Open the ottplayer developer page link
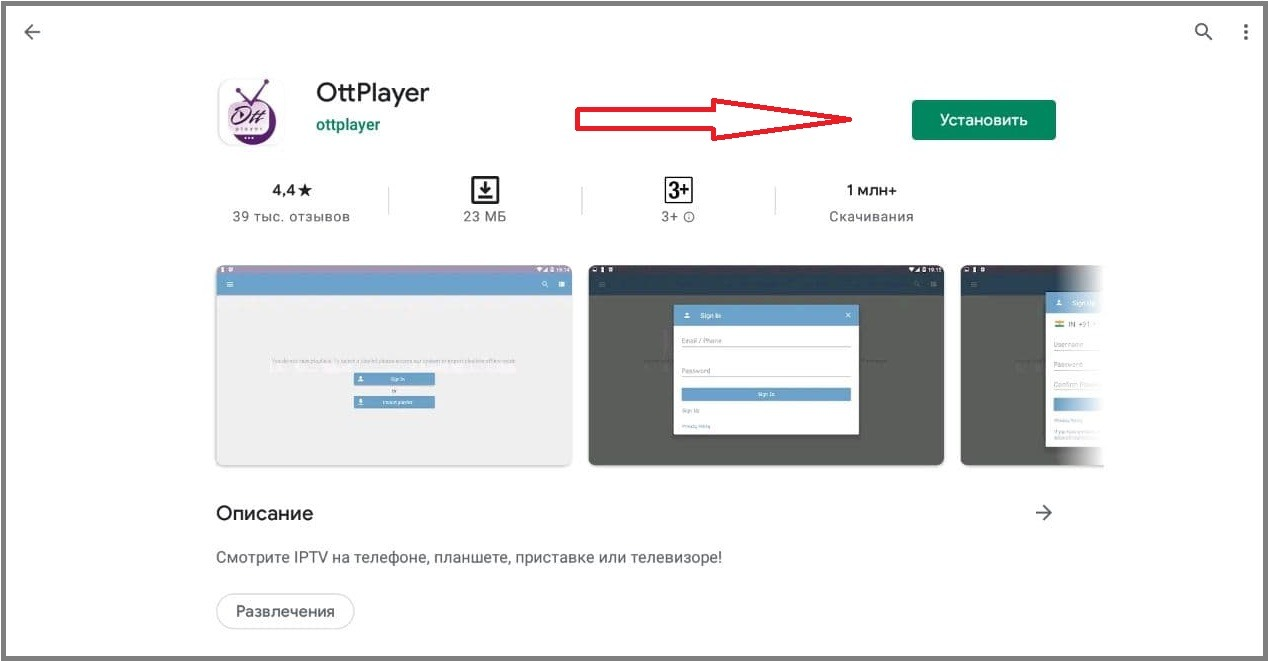Viewport: 1268px width, 661px height. click(348, 125)
